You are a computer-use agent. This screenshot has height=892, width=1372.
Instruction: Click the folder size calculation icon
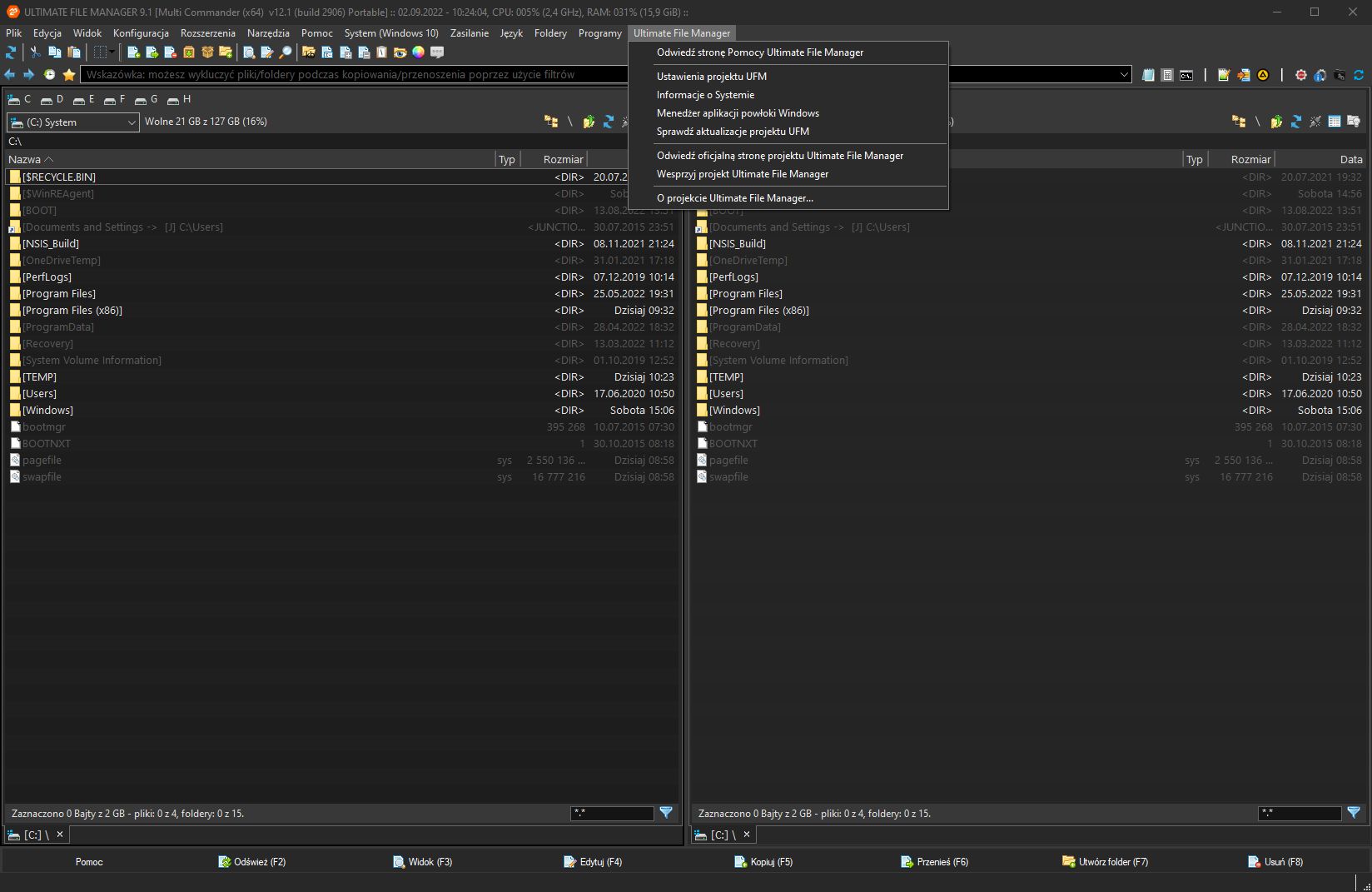click(x=308, y=52)
